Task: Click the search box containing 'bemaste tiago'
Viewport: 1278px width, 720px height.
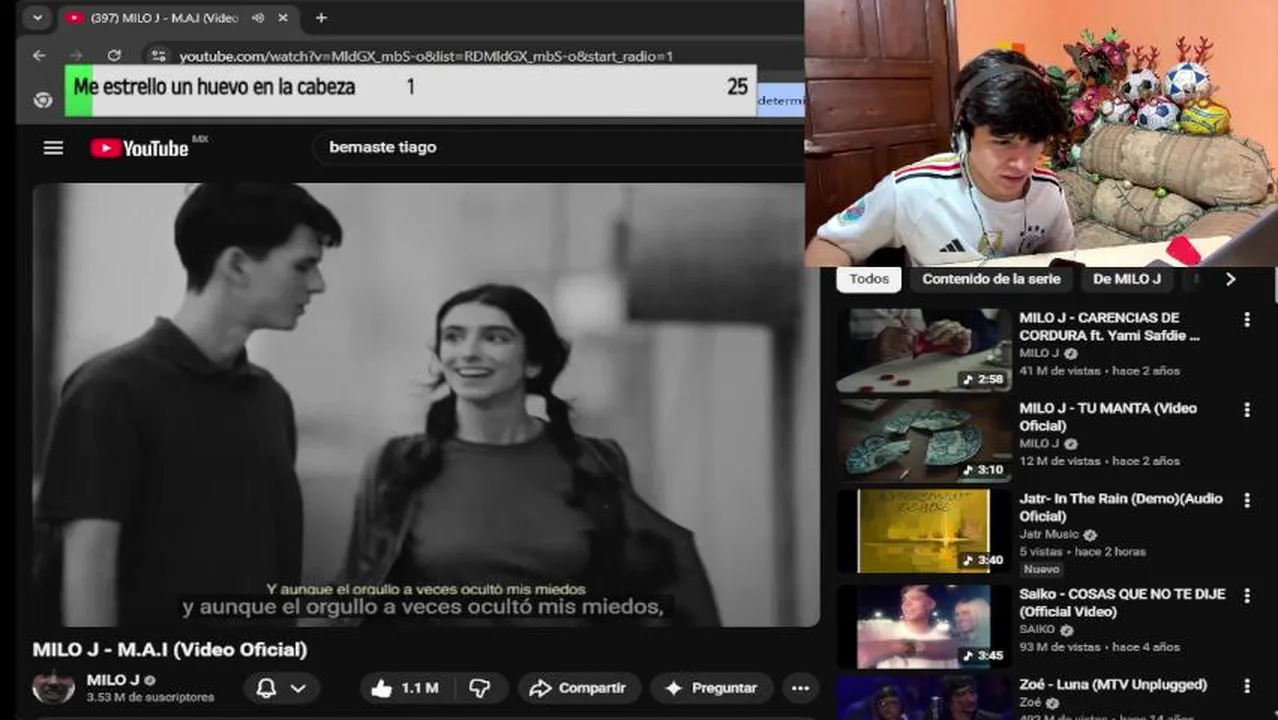Action: (560, 147)
